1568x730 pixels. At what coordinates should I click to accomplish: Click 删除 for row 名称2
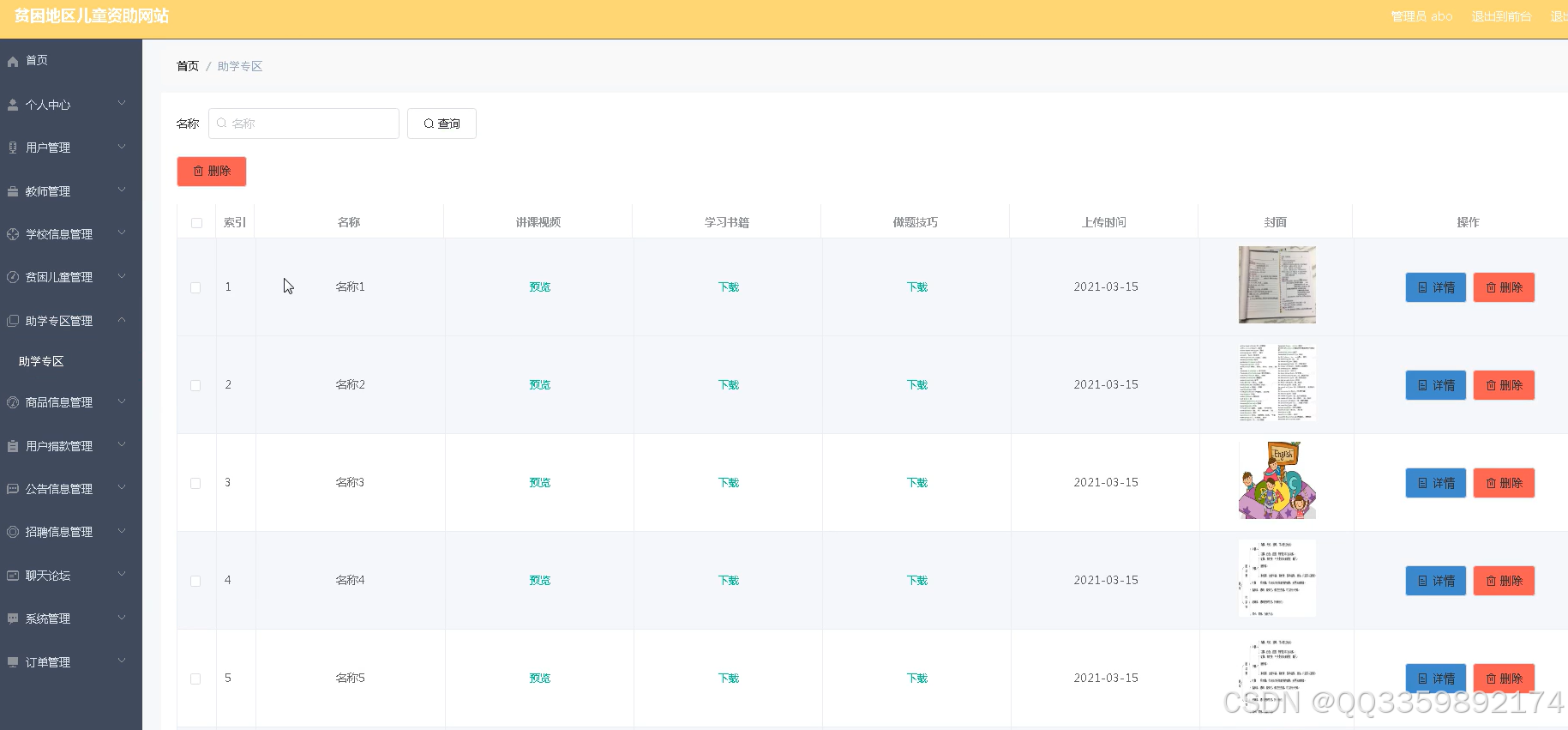click(1505, 385)
